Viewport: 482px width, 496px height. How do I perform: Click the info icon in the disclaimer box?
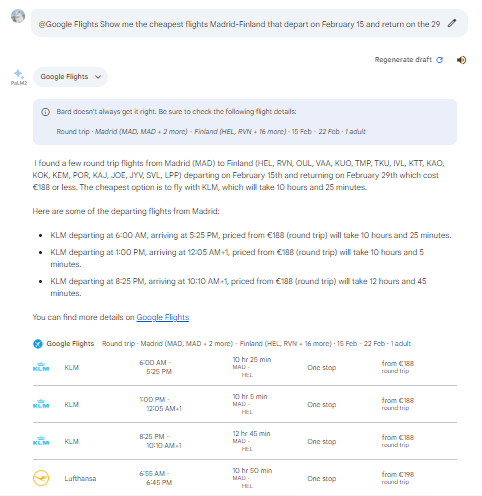[45, 112]
